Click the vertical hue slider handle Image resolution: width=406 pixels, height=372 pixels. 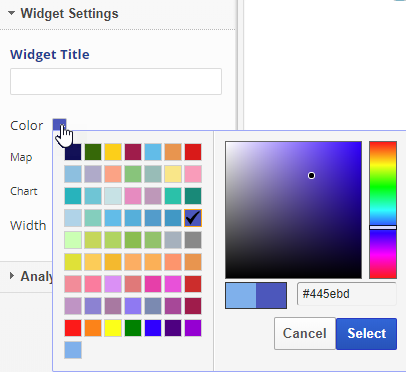click(383, 227)
